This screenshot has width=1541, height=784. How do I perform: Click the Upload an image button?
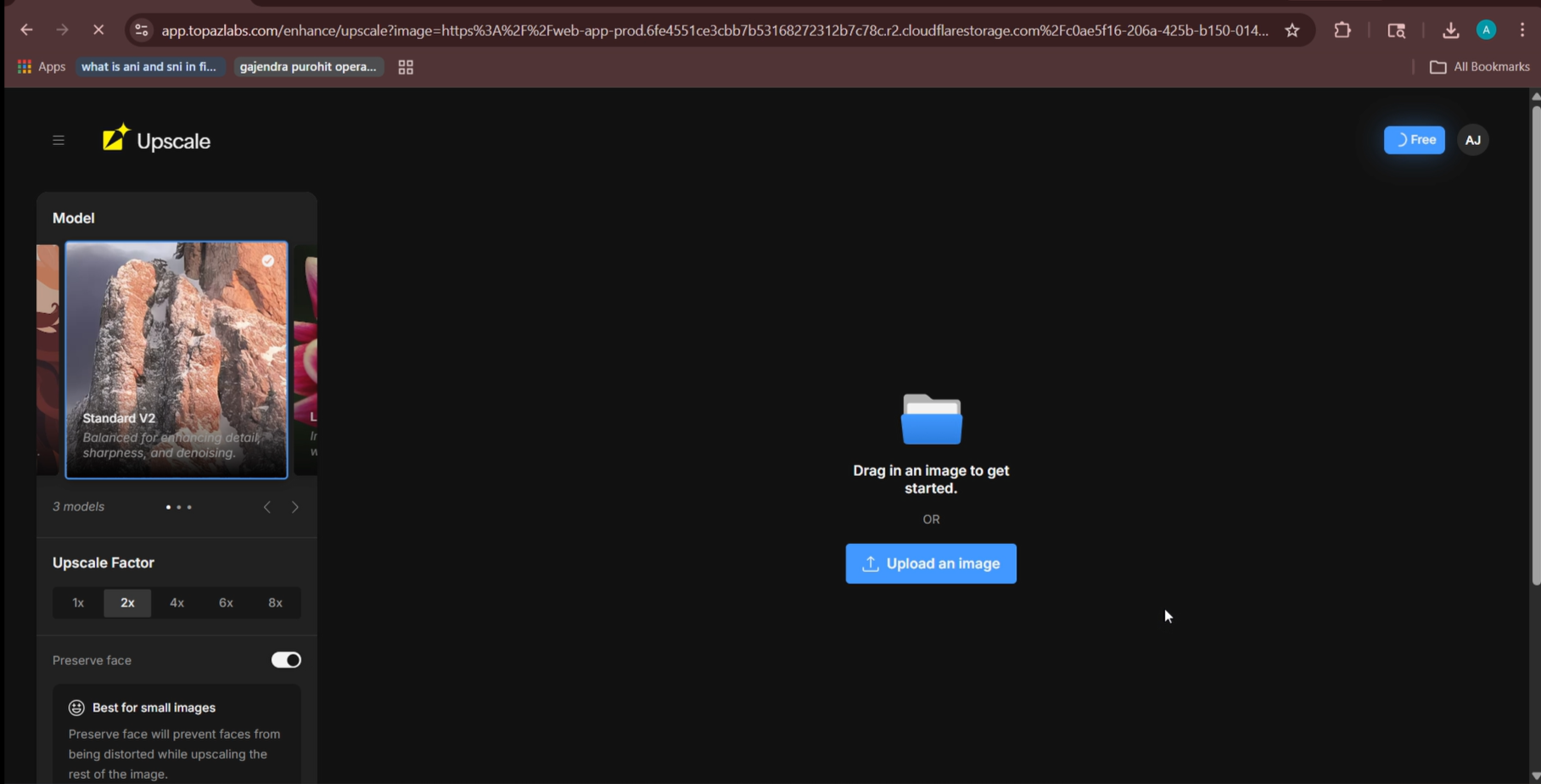[931, 563]
